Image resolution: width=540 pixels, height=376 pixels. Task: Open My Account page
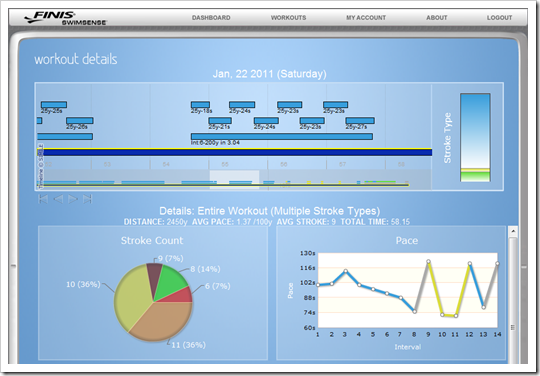(366, 18)
